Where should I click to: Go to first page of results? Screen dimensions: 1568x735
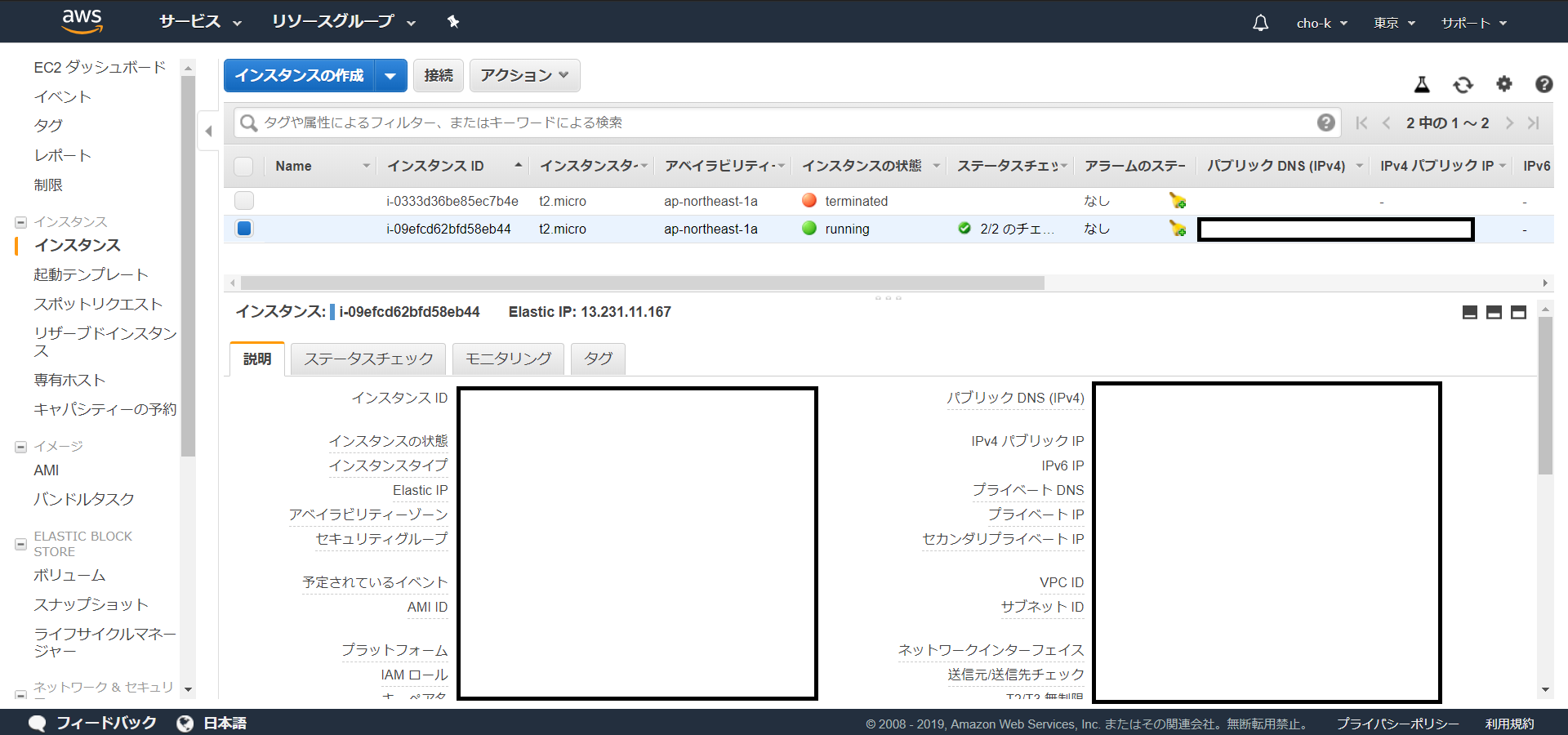pyautogui.click(x=1361, y=122)
